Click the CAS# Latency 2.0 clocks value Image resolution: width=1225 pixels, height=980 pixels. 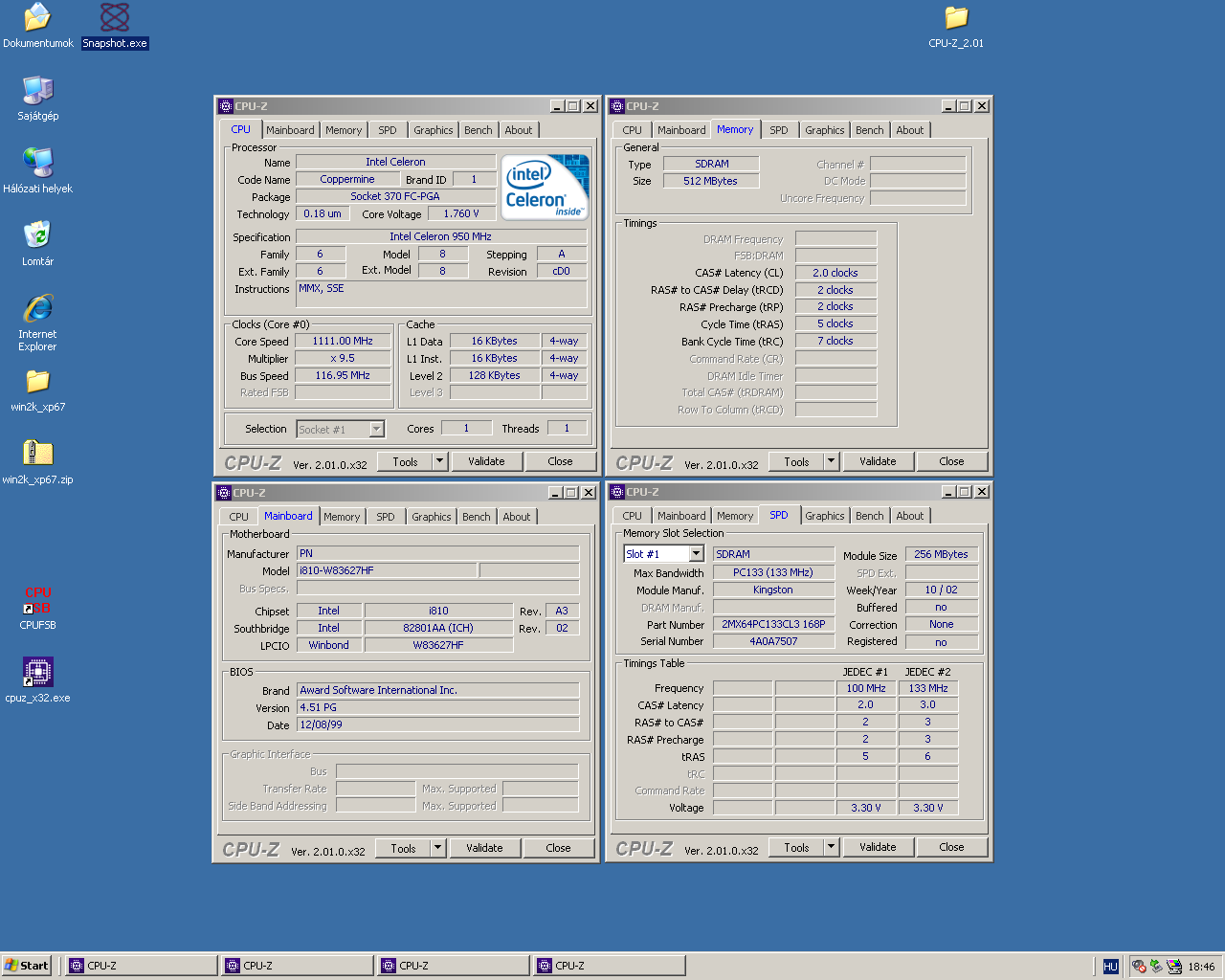(835, 273)
